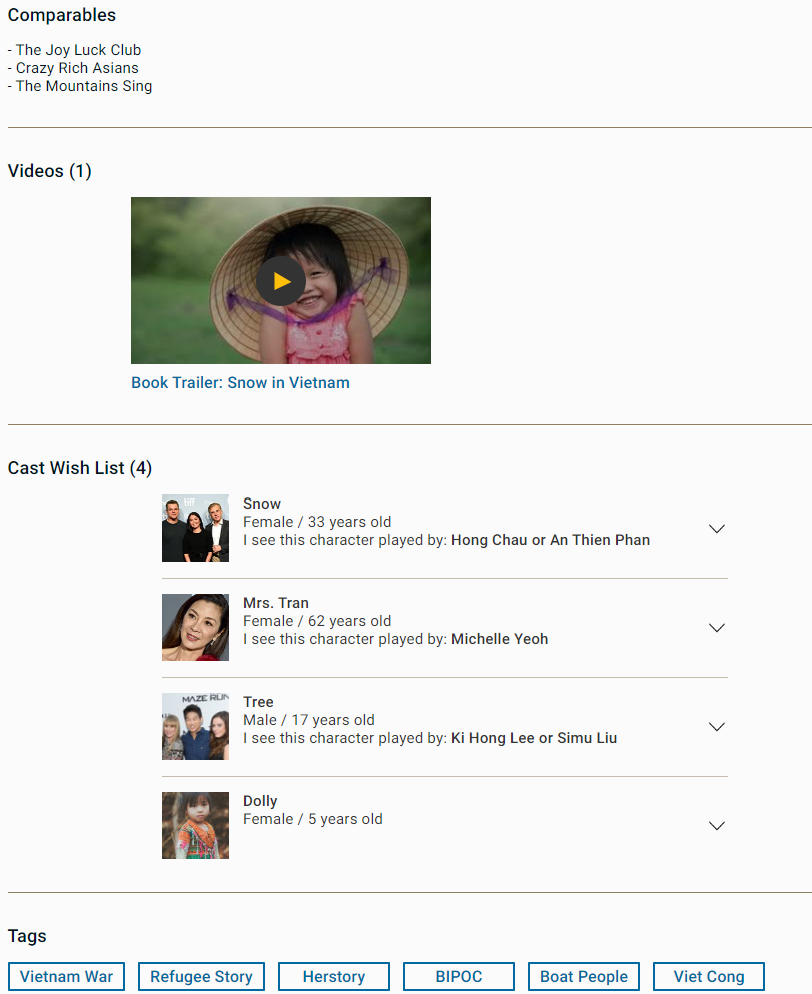Screen dimensions: 812x994
Task: Select the Viet Cong tag
Action: (x=709, y=976)
